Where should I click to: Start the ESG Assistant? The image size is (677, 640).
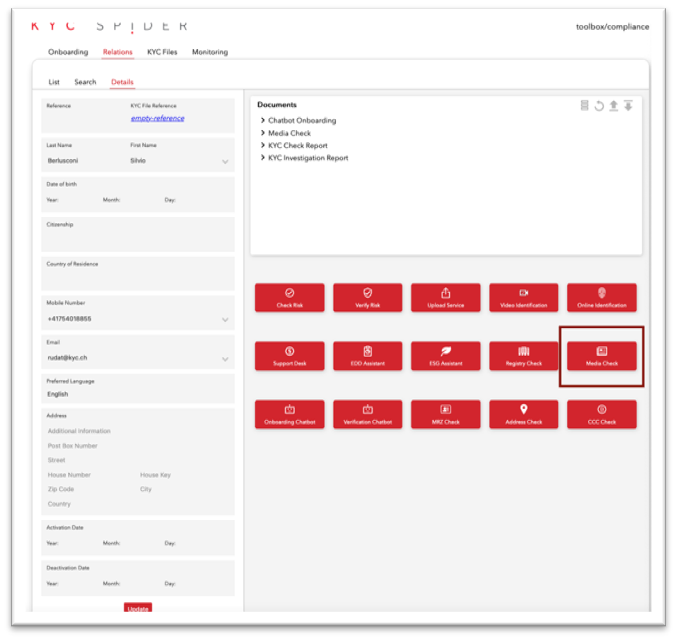445,356
